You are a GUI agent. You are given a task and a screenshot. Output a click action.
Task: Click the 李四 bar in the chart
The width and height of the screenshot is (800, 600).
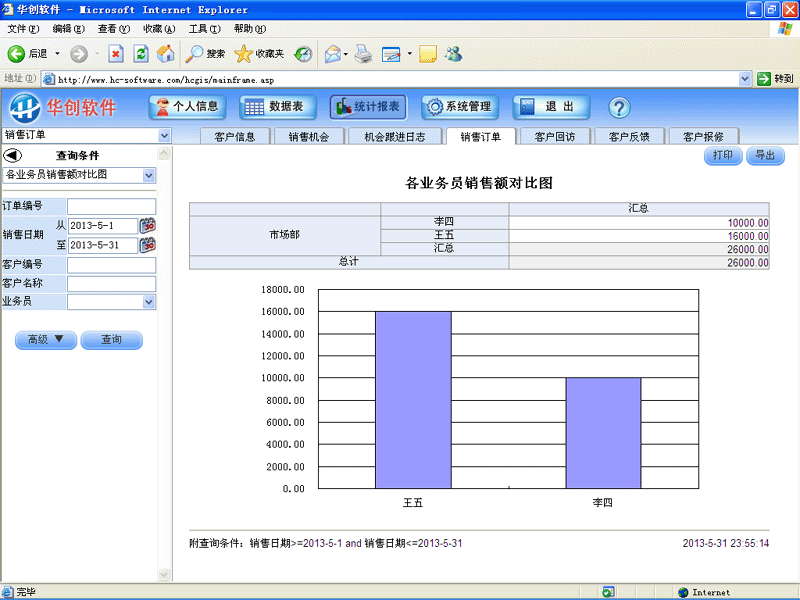click(603, 433)
